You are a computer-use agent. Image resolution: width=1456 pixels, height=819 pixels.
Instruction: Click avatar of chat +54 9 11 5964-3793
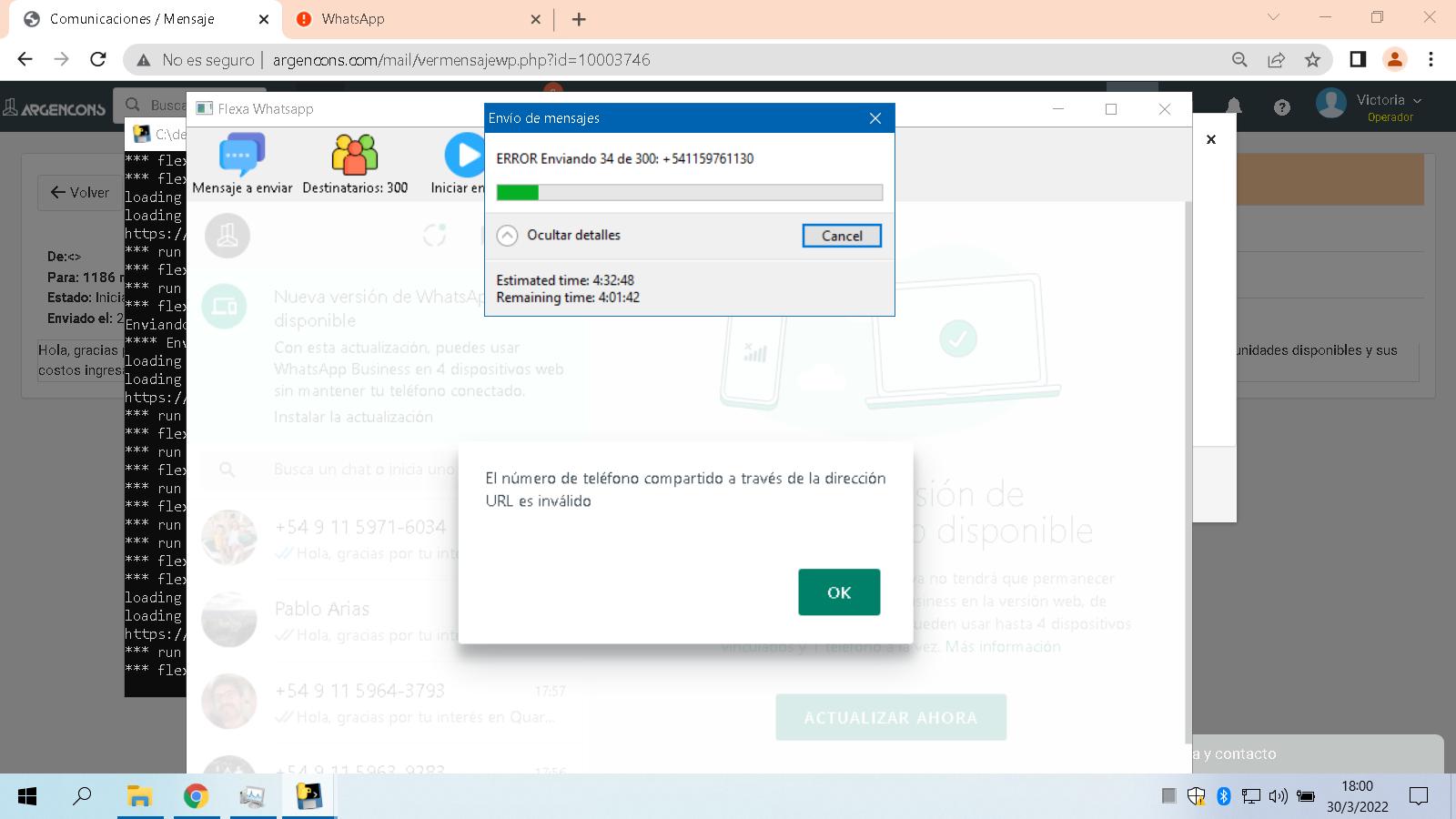click(228, 702)
